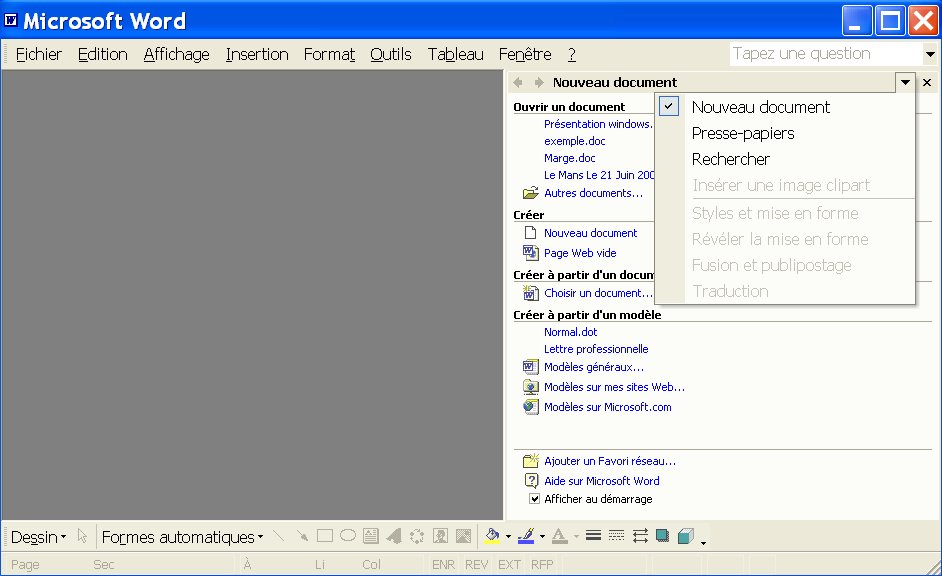Select the Ellipse shape tool
This screenshot has height=576, width=942.
tap(348, 536)
